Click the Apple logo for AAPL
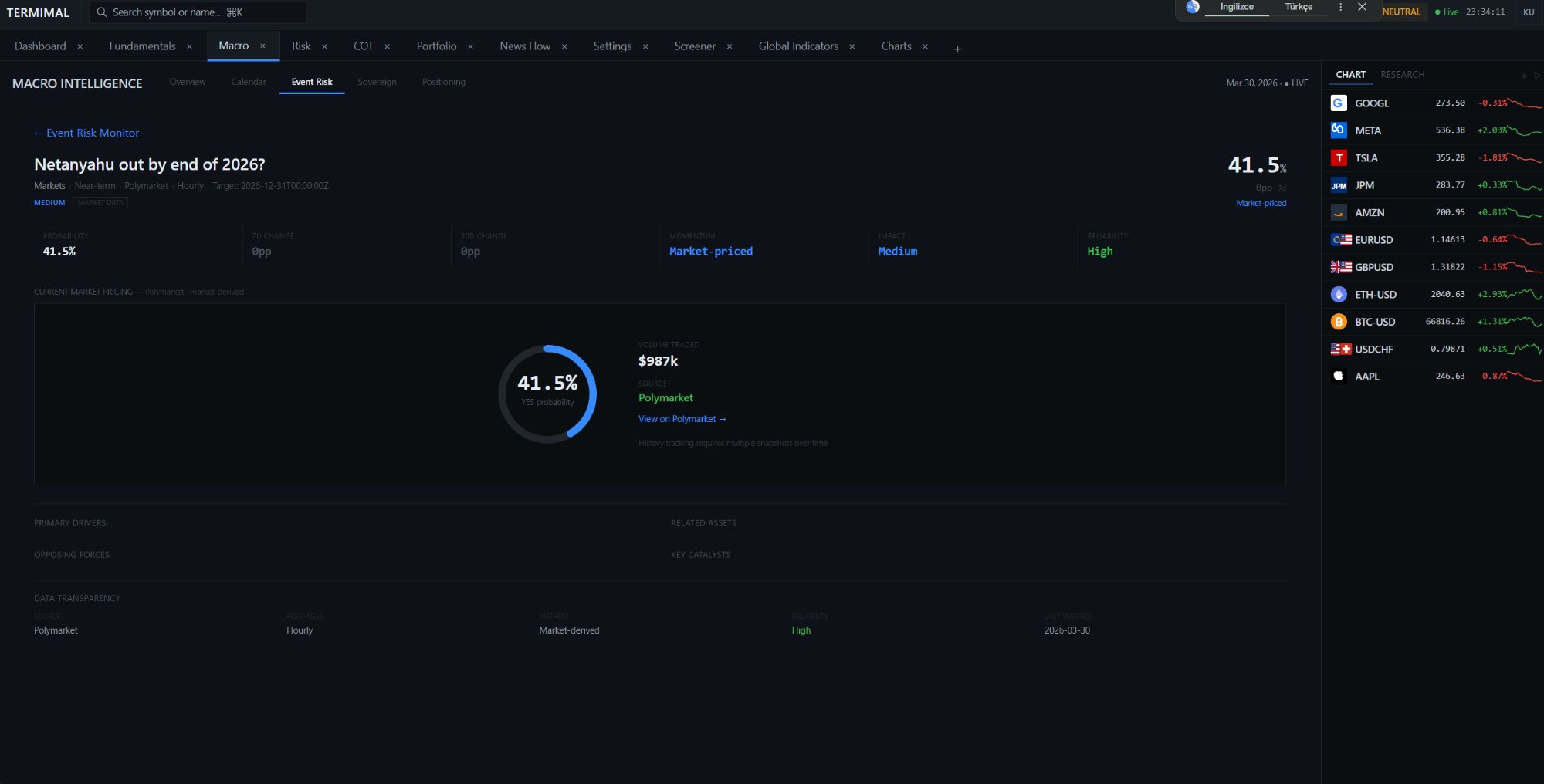 [x=1339, y=376]
